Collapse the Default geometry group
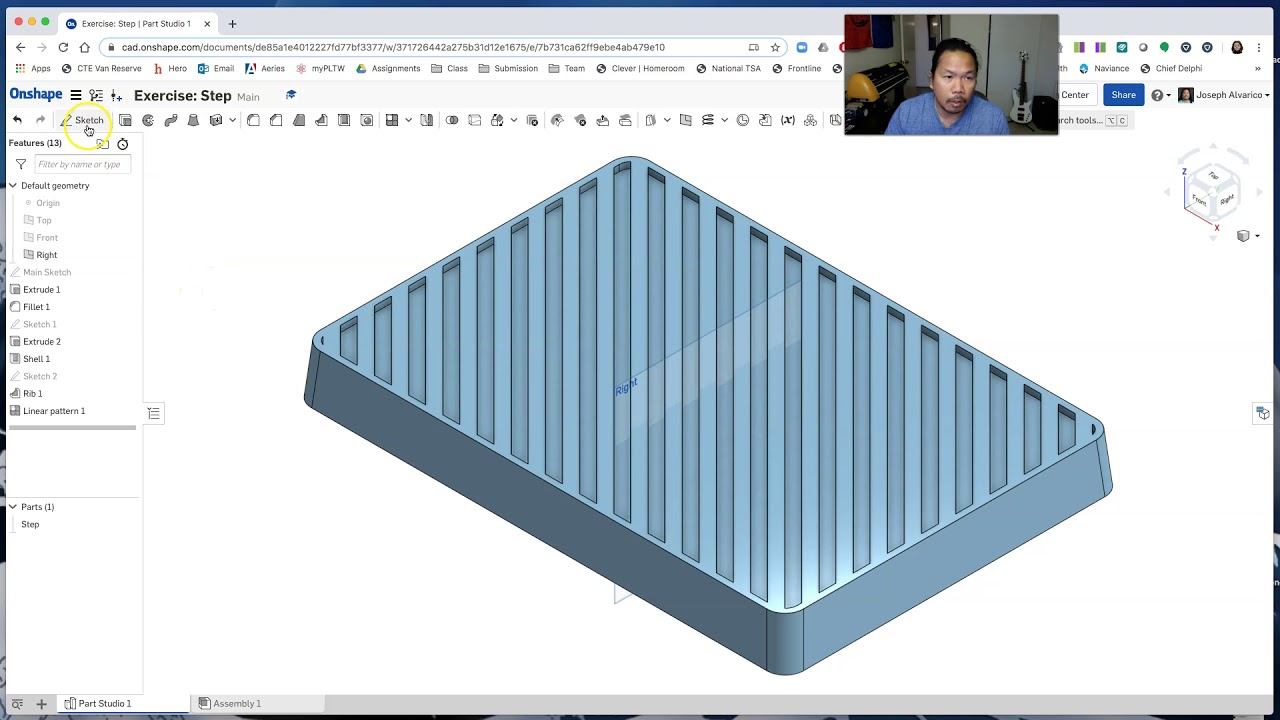Screen dimensions: 1280x720 coord(13,186)
